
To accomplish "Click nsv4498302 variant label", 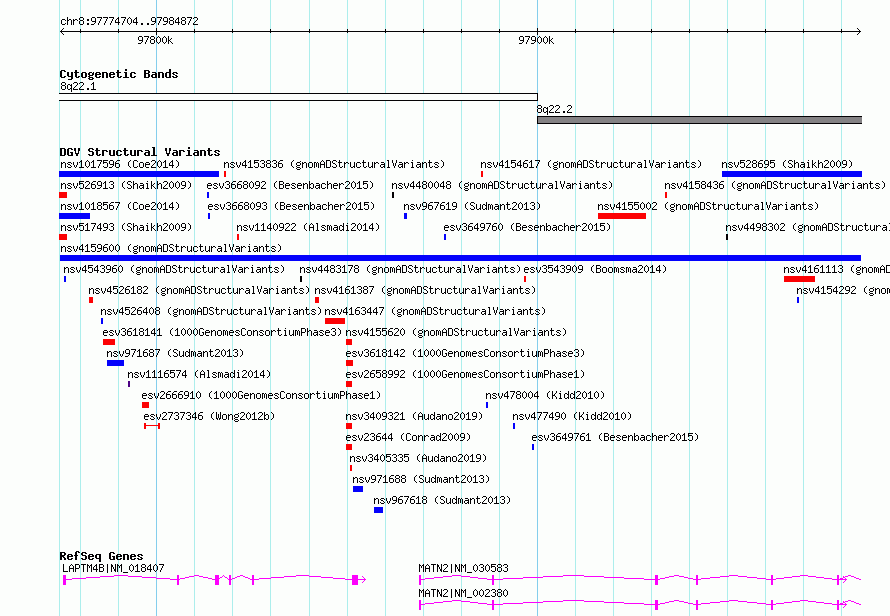I will pos(807,227).
